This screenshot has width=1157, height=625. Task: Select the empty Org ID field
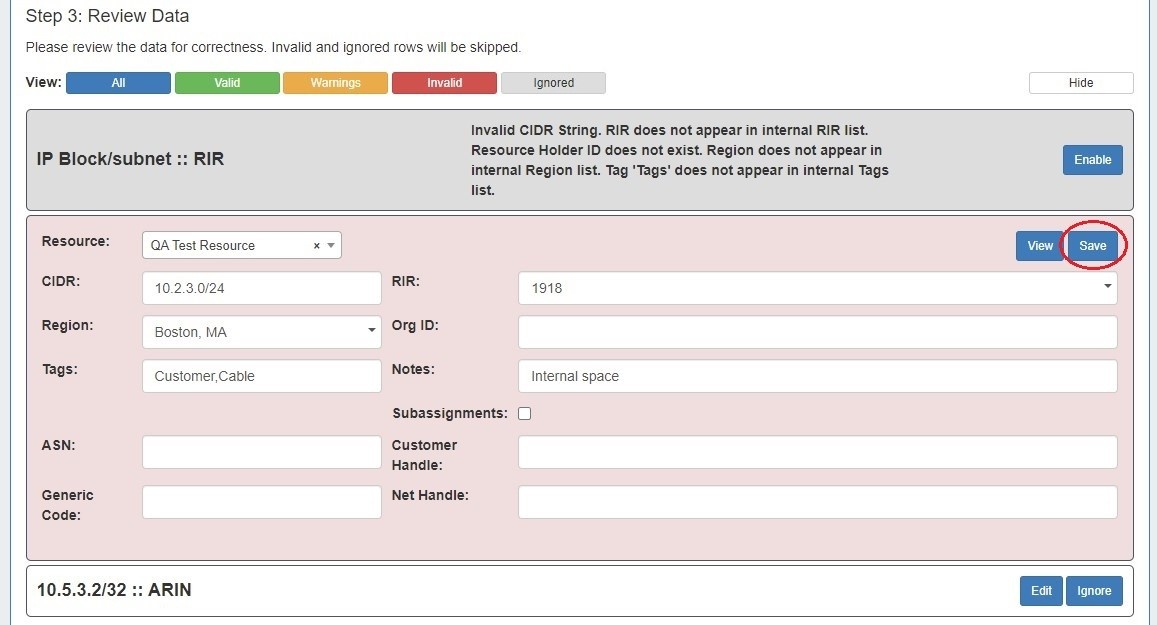[x=816, y=332]
